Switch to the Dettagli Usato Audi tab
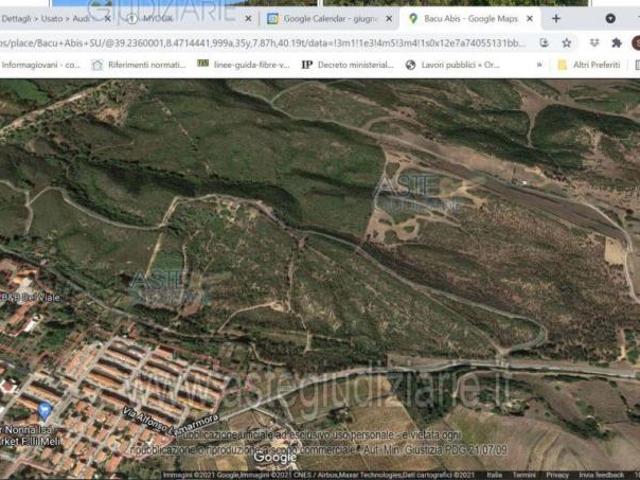 (x=55, y=19)
